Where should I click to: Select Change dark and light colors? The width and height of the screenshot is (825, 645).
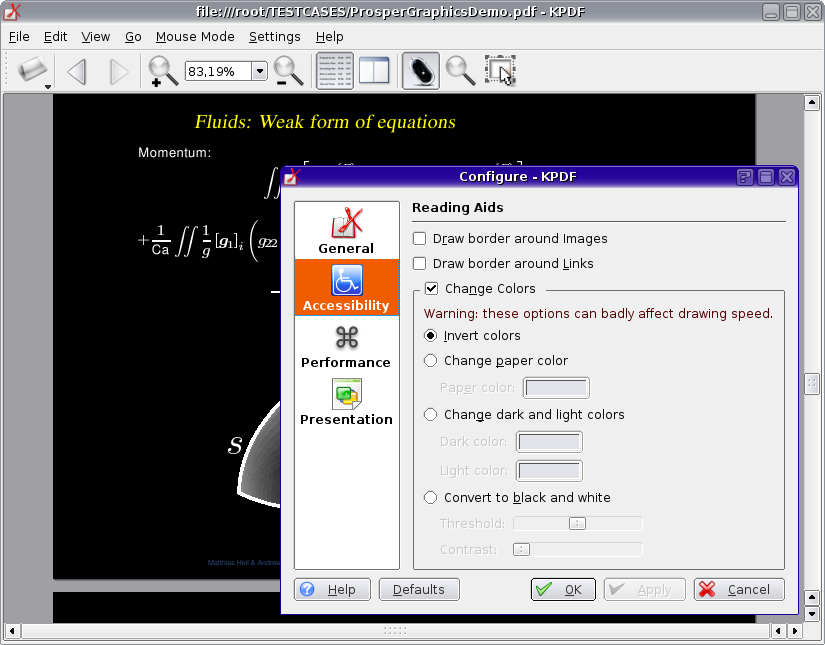(430, 415)
